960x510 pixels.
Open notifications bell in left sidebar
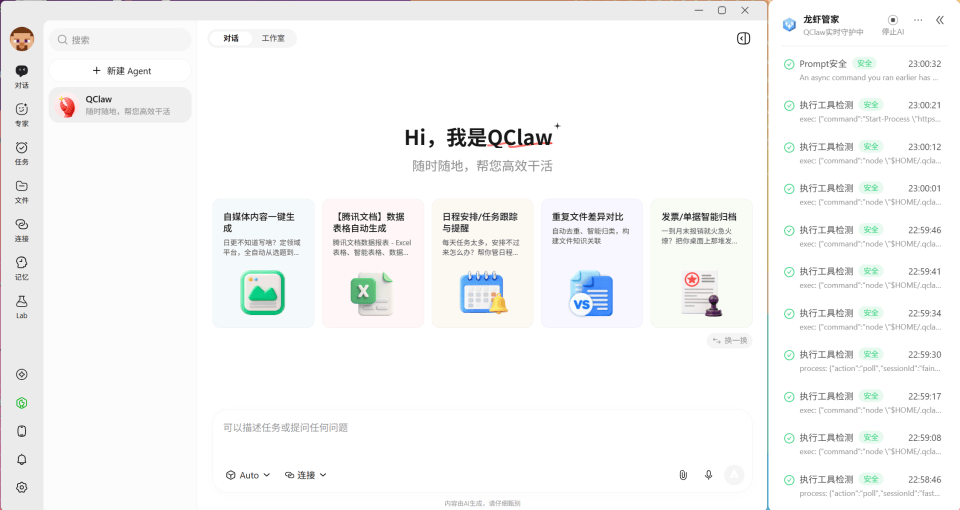[22, 459]
